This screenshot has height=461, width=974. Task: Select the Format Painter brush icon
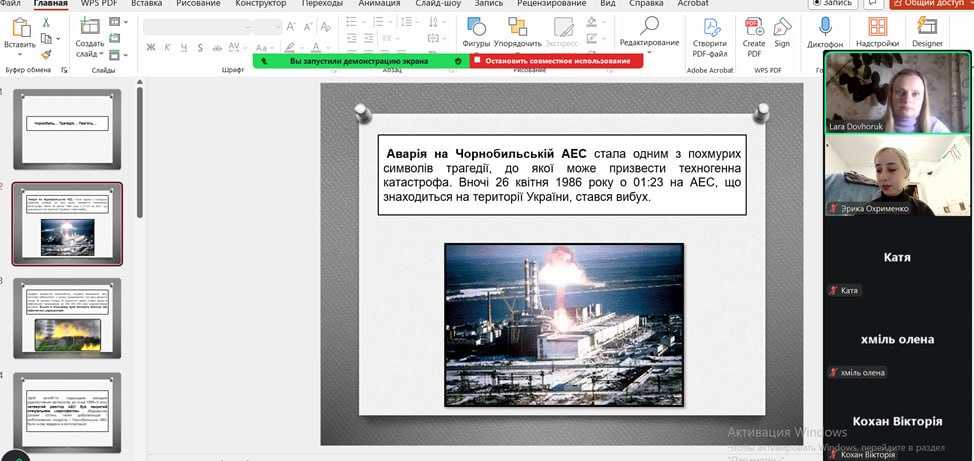(47, 54)
